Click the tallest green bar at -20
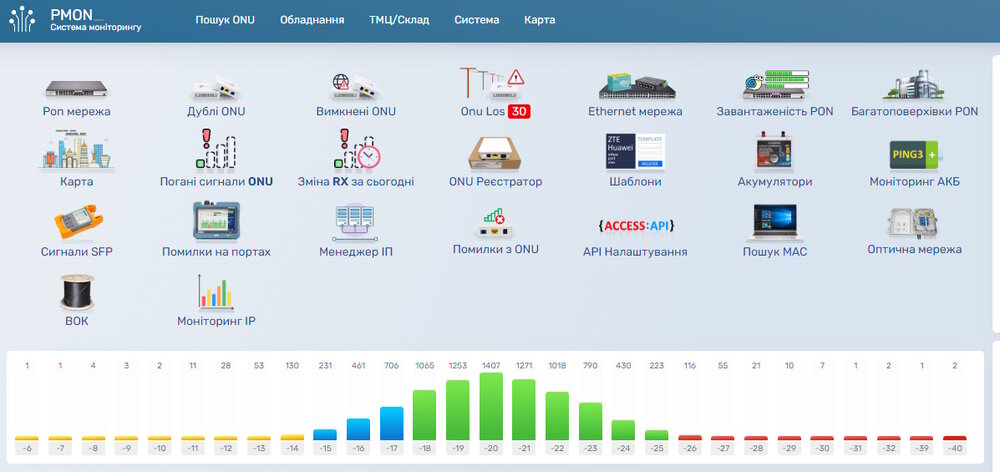Screen dimensions: 1000x472 pyautogui.click(x=491, y=405)
